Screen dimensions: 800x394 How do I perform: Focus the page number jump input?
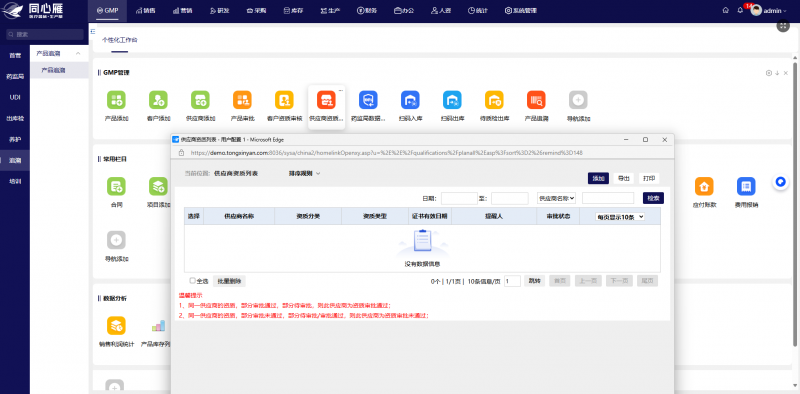pos(512,281)
